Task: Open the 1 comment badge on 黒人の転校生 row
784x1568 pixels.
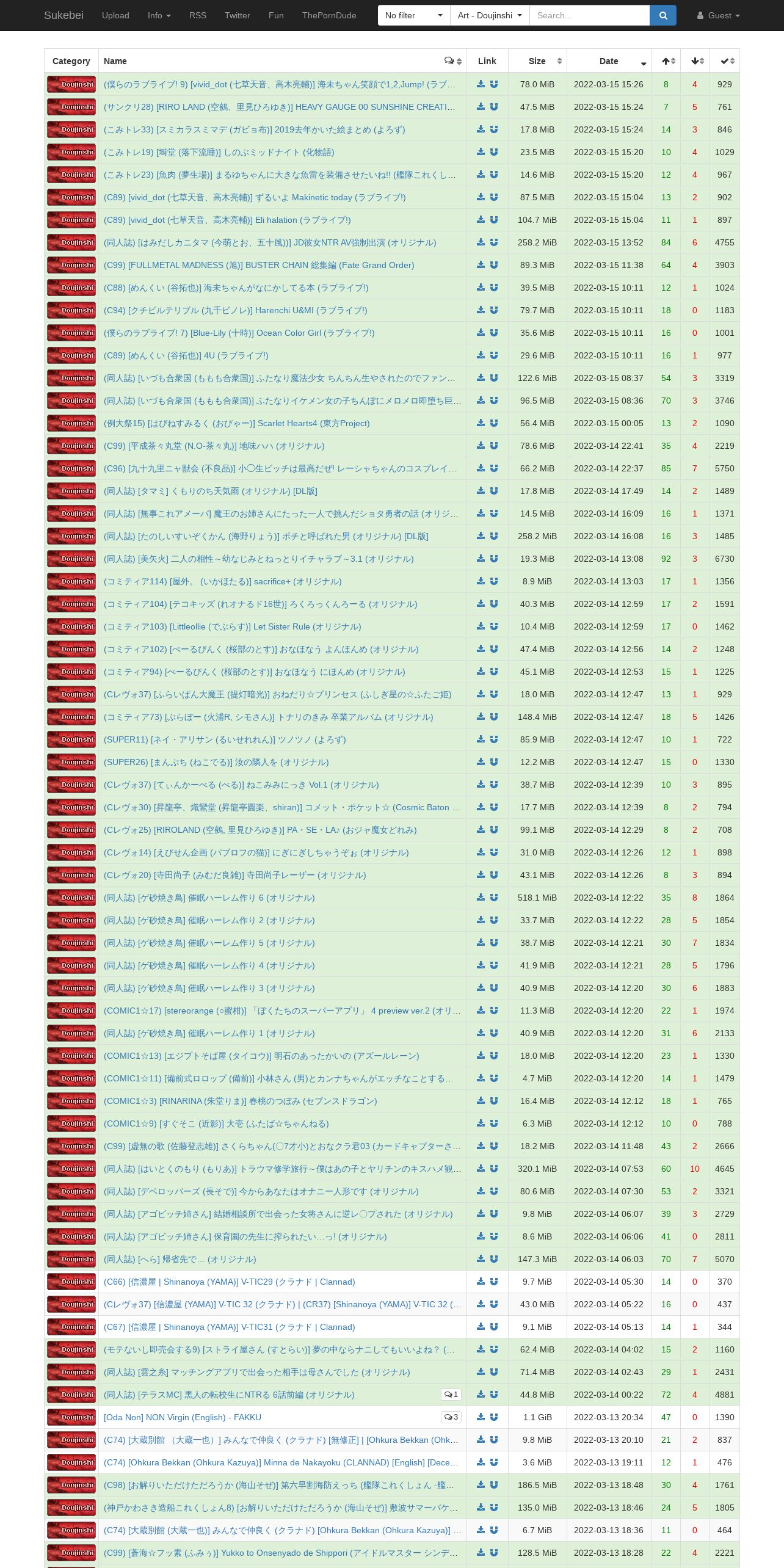Action: point(451,1395)
